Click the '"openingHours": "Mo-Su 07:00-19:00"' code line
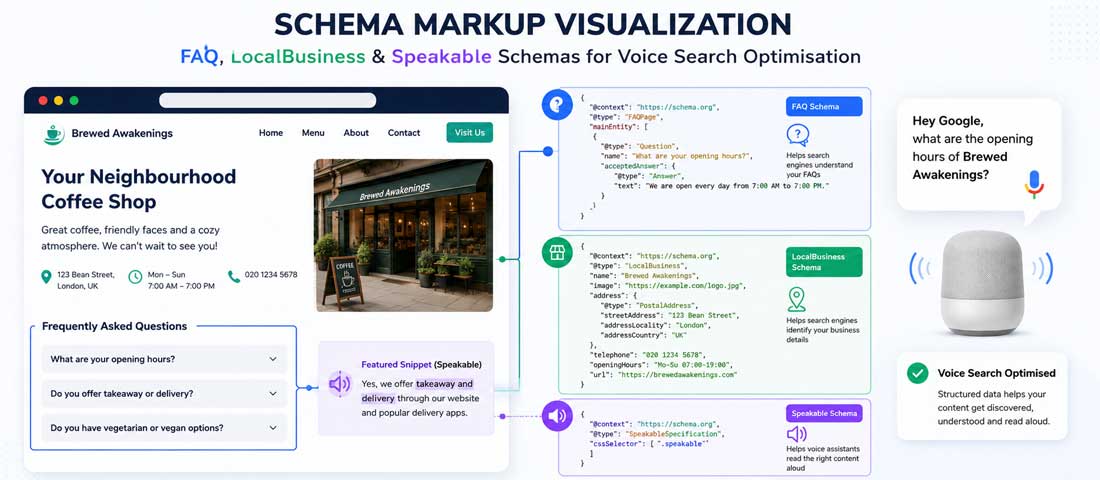The width and height of the screenshot is (1100, 480). (661, 364)
